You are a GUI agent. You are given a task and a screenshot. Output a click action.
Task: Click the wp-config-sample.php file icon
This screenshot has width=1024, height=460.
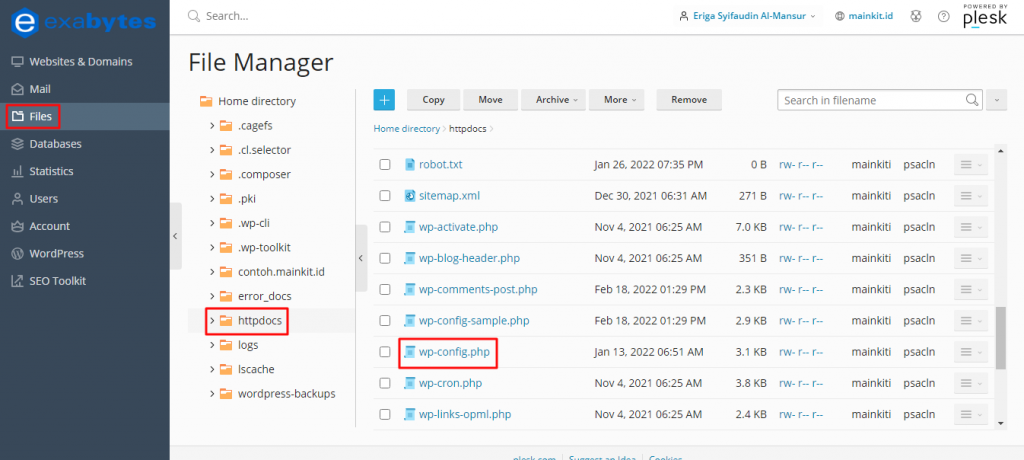point(409,320)
